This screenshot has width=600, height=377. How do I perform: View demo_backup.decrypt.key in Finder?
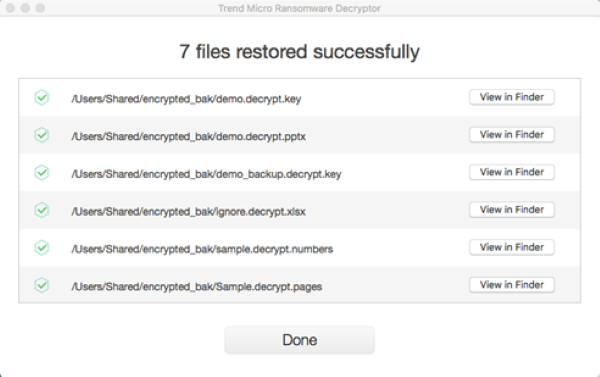tap(512, 172)
